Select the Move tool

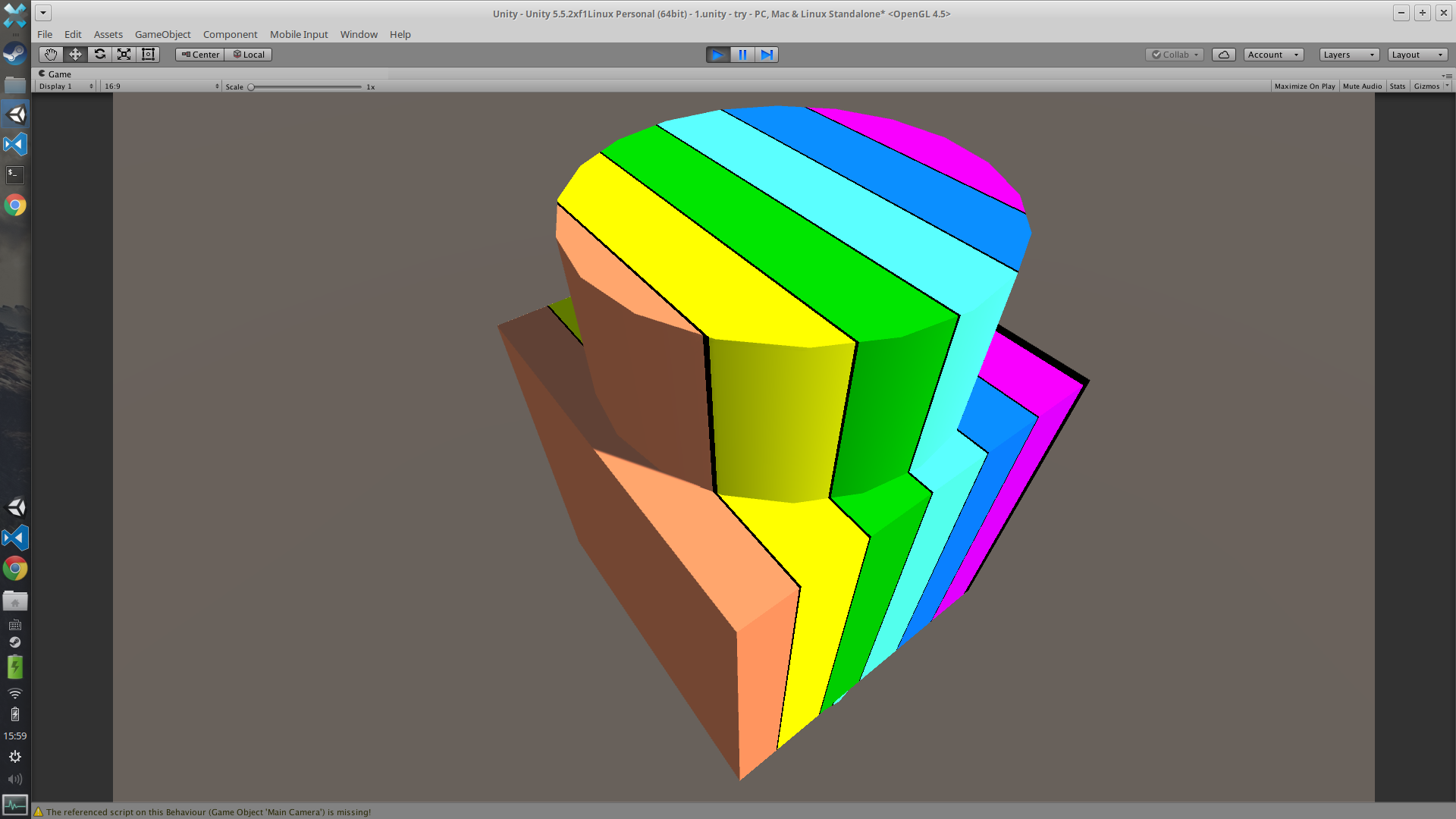[x=75, y=55]
